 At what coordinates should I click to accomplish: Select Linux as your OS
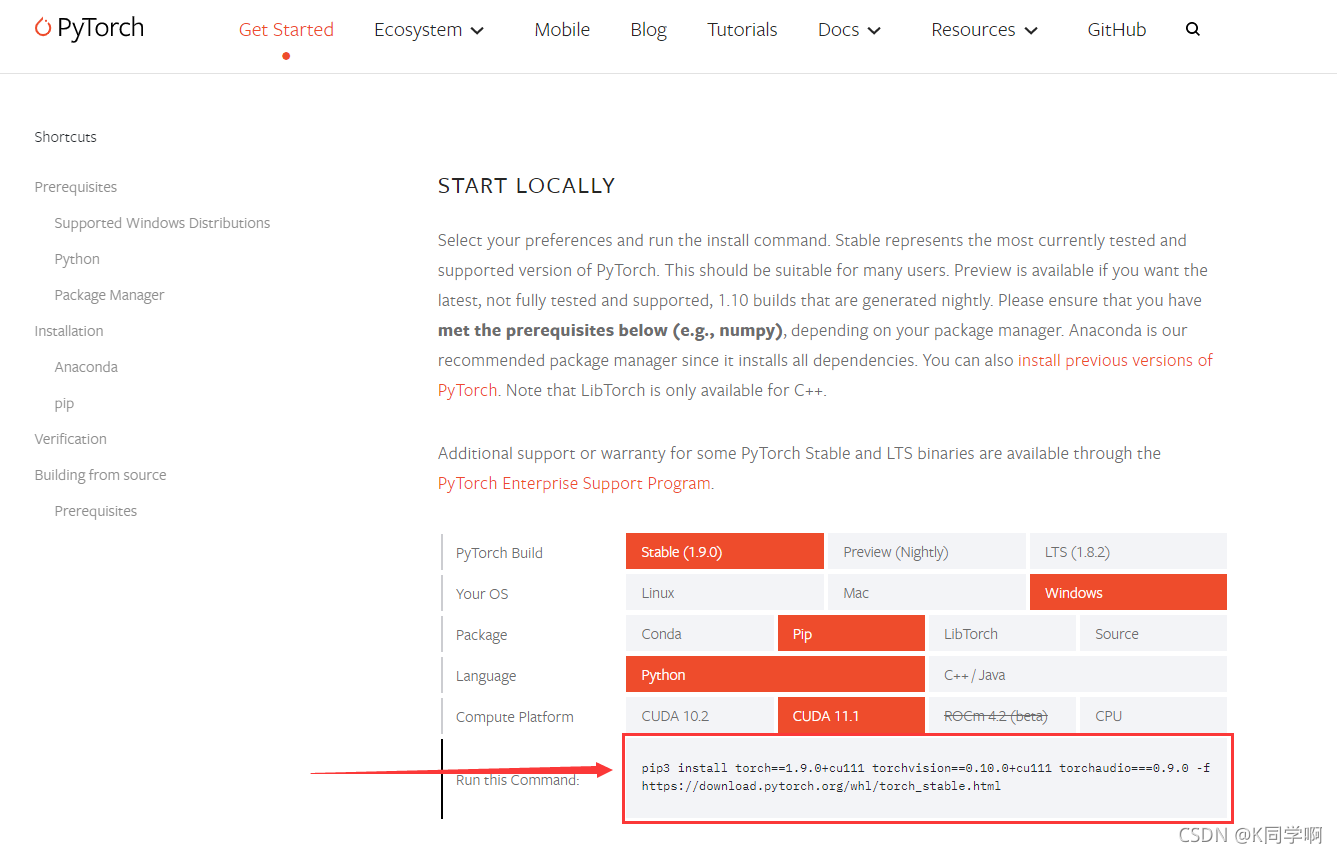click(725, 592)
